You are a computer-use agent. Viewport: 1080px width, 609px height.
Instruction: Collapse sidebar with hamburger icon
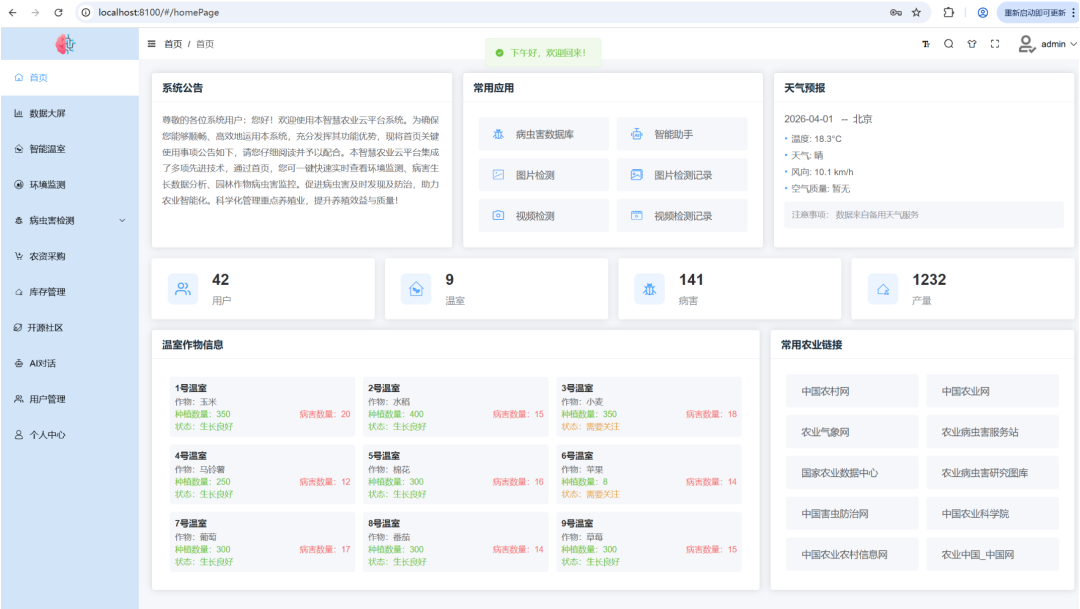pyautogui.click(x=152, y=44)
